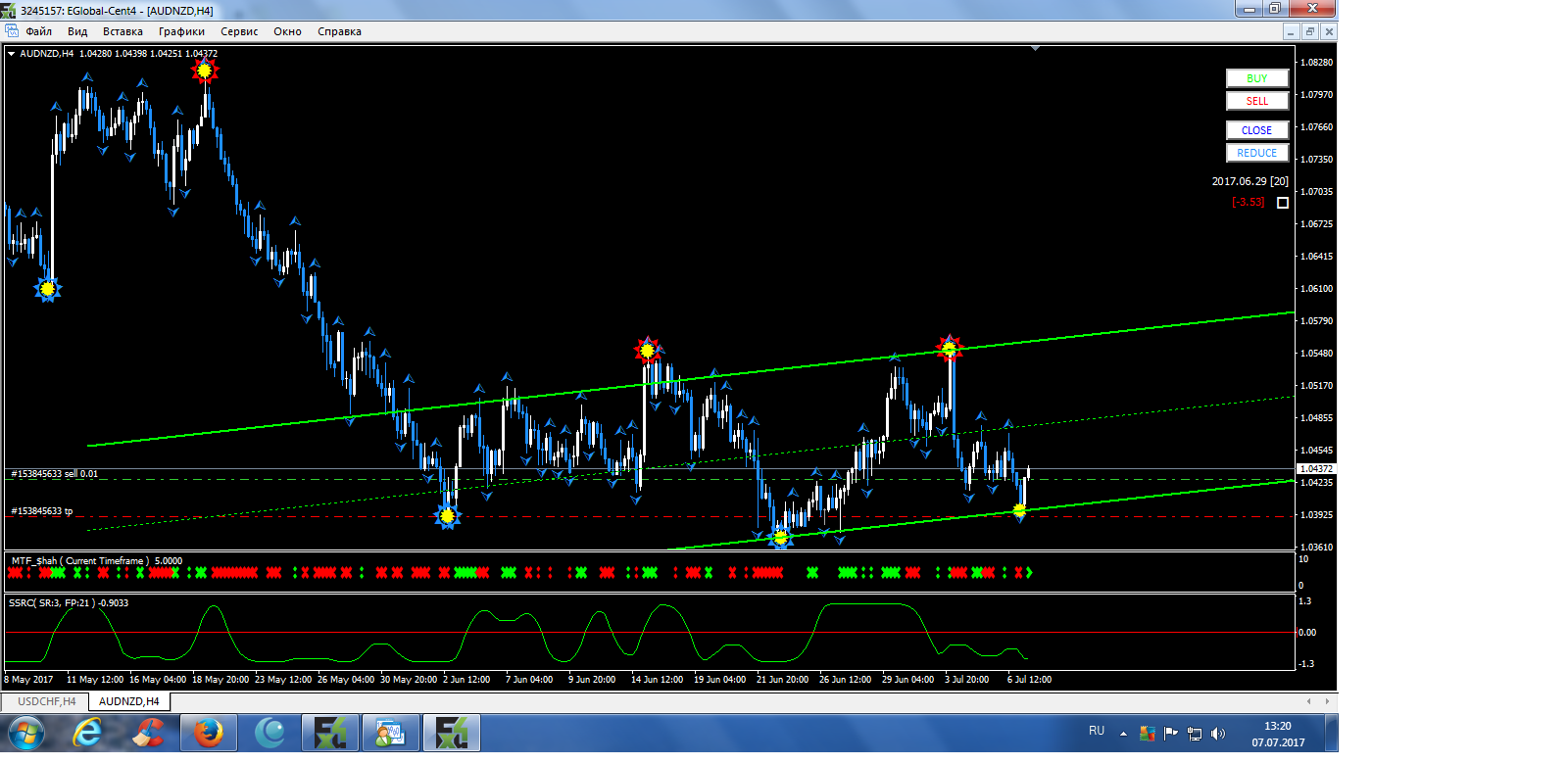Select the yellow marker at 6 Jul low
This screenshot has width=1568, height=764.
(x=1019, y=510)
